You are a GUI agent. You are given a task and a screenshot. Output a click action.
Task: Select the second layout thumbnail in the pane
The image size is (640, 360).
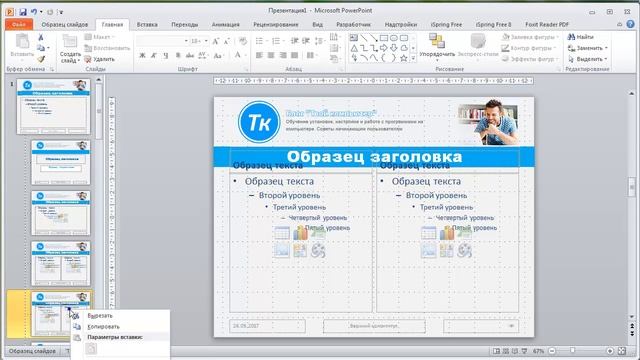click(x=61, y=162)
